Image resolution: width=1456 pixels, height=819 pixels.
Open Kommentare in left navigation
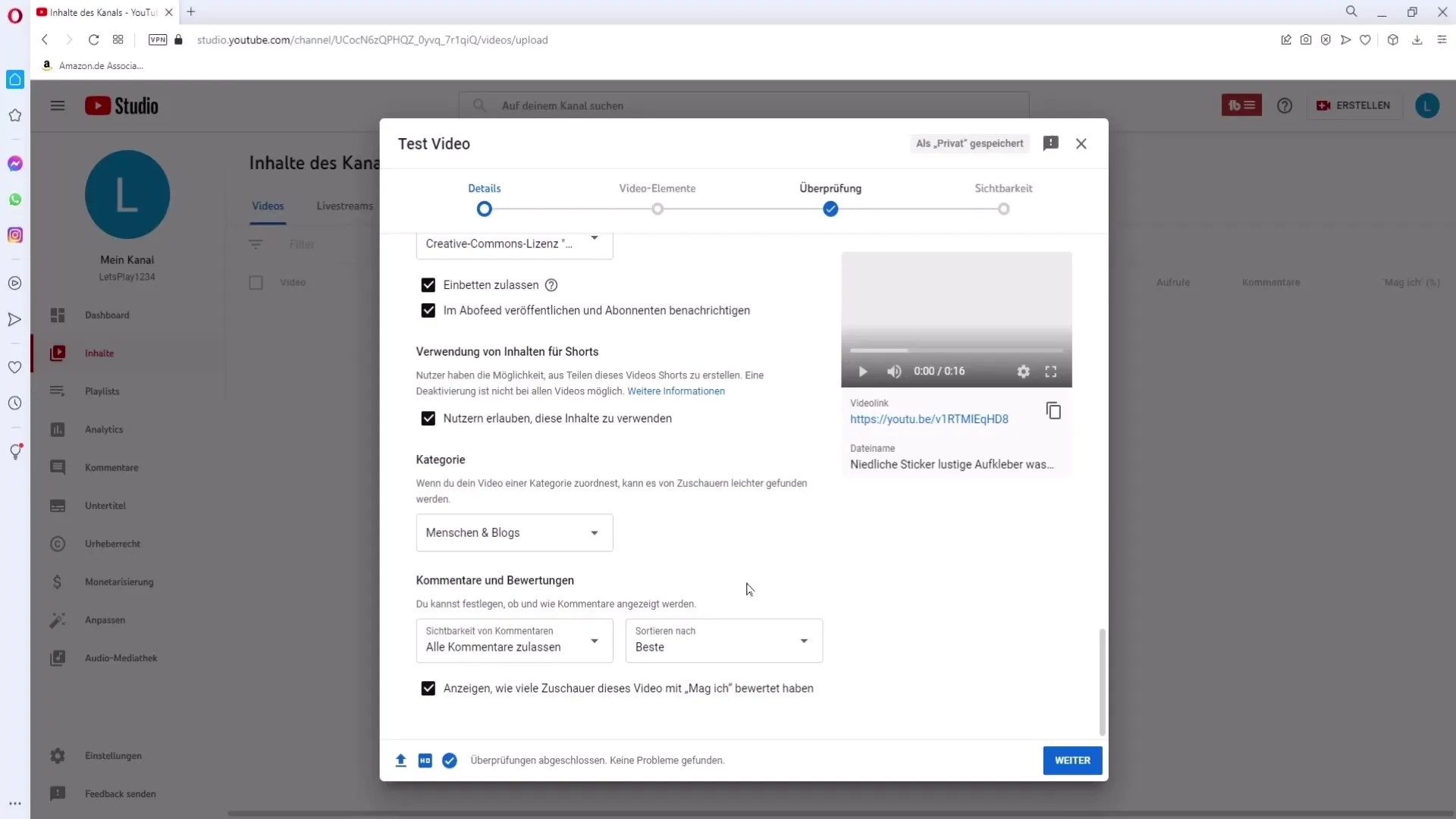(111, 468)
